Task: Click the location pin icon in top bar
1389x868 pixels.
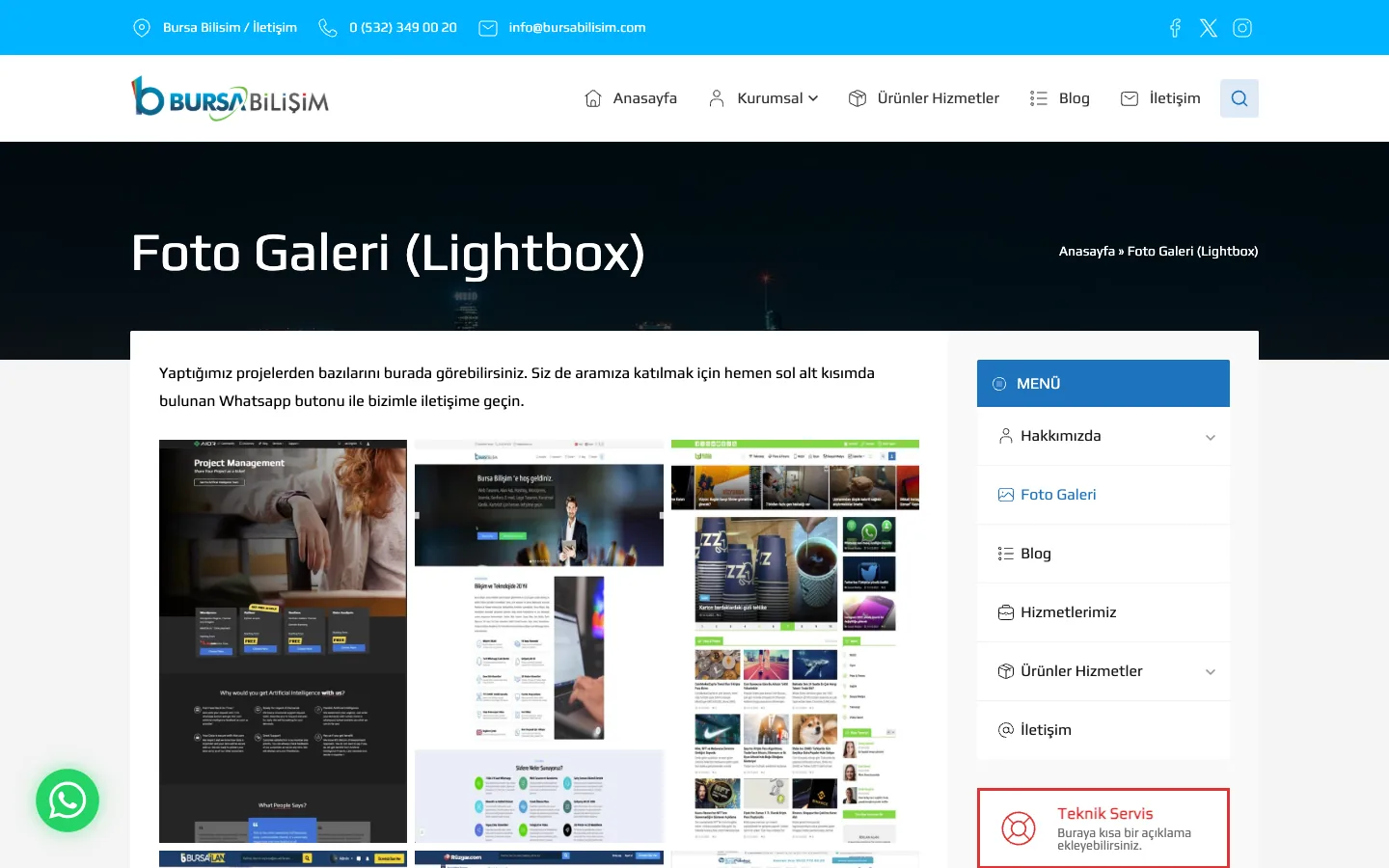Action: click(142, 28)
